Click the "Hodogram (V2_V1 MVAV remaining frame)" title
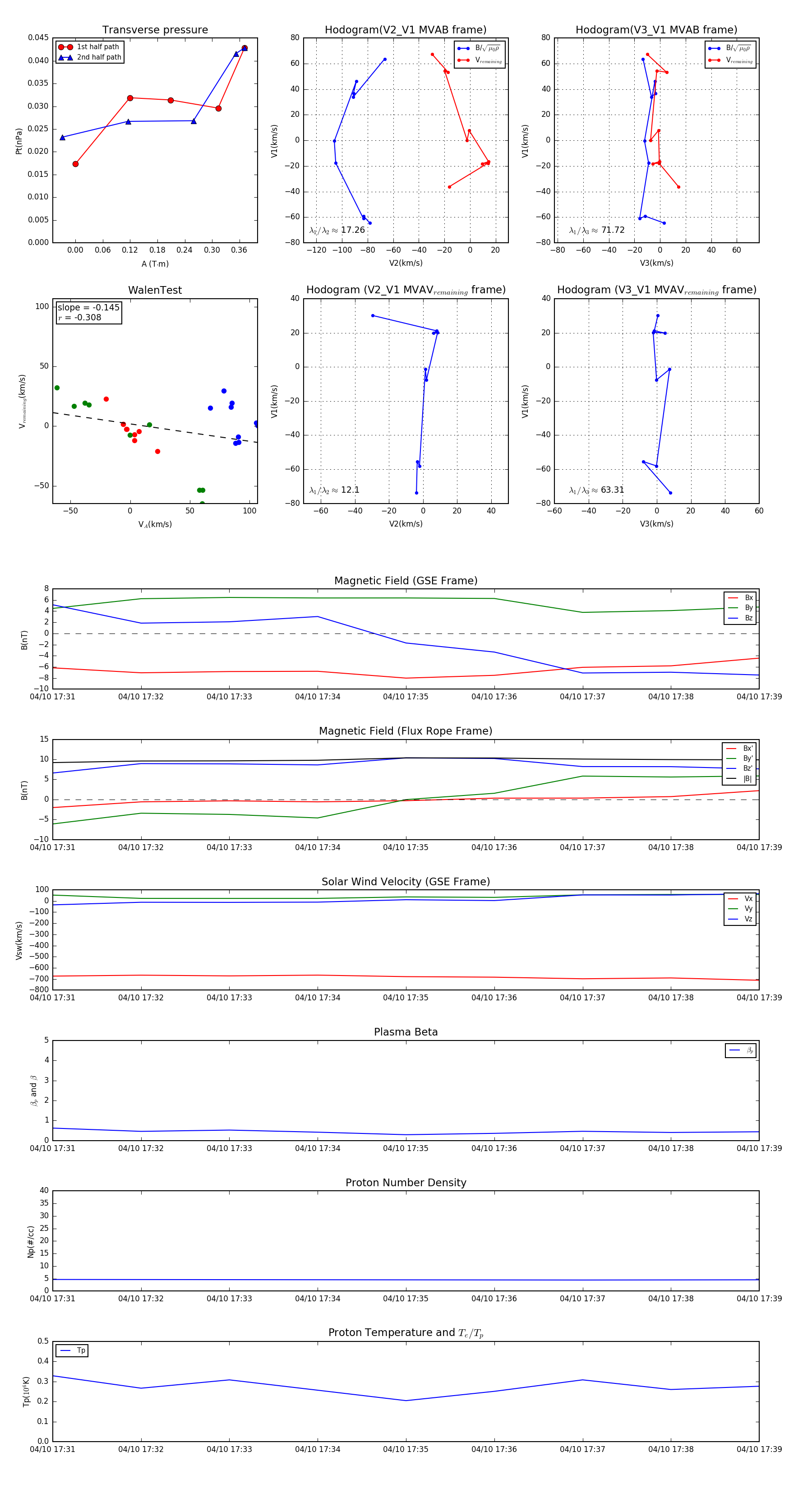This screenshot has width=812, height=1489. pos(406,290)
